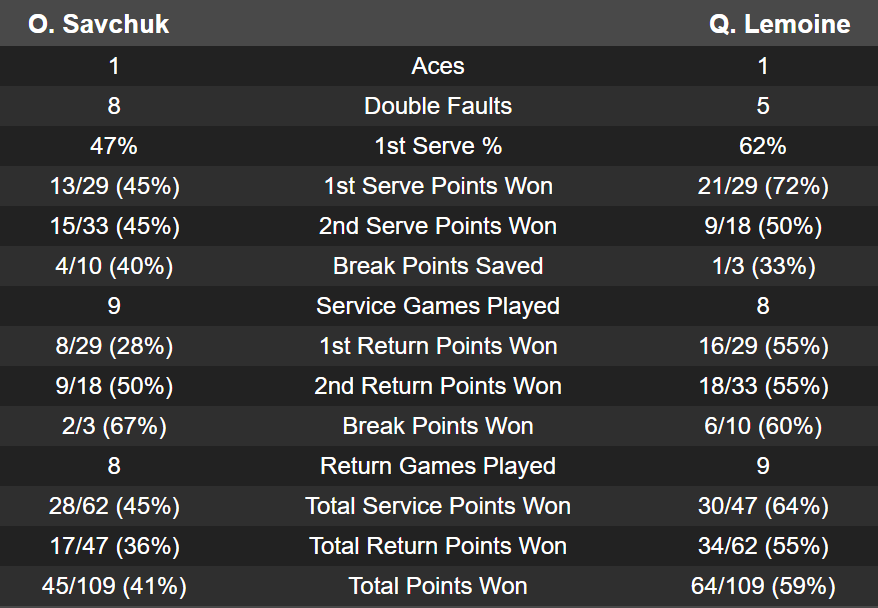
Task: Click Lemoine's 64/109 (59%) total points value
Action: click(x=763, y=586)
